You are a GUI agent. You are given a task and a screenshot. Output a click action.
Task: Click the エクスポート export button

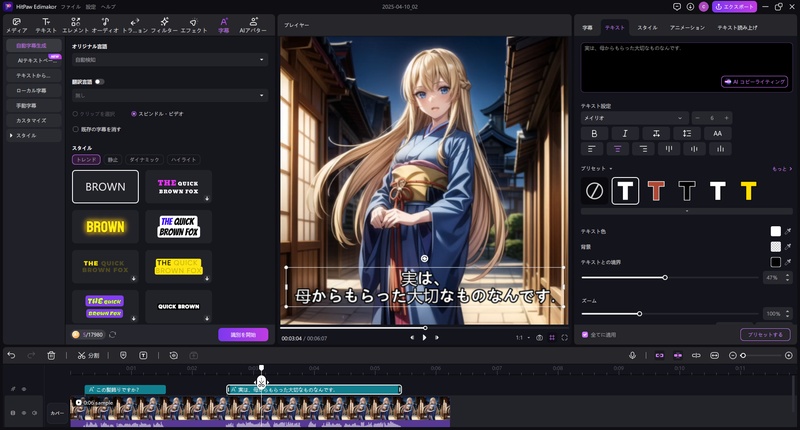(x=734, y=7)
